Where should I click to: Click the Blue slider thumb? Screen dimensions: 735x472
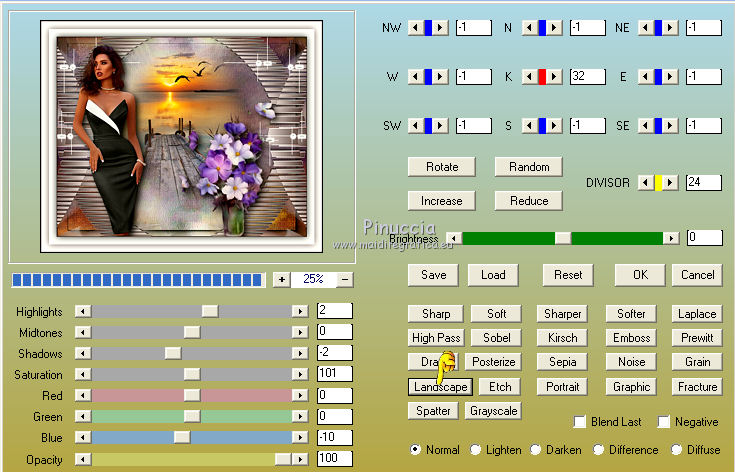182,437
